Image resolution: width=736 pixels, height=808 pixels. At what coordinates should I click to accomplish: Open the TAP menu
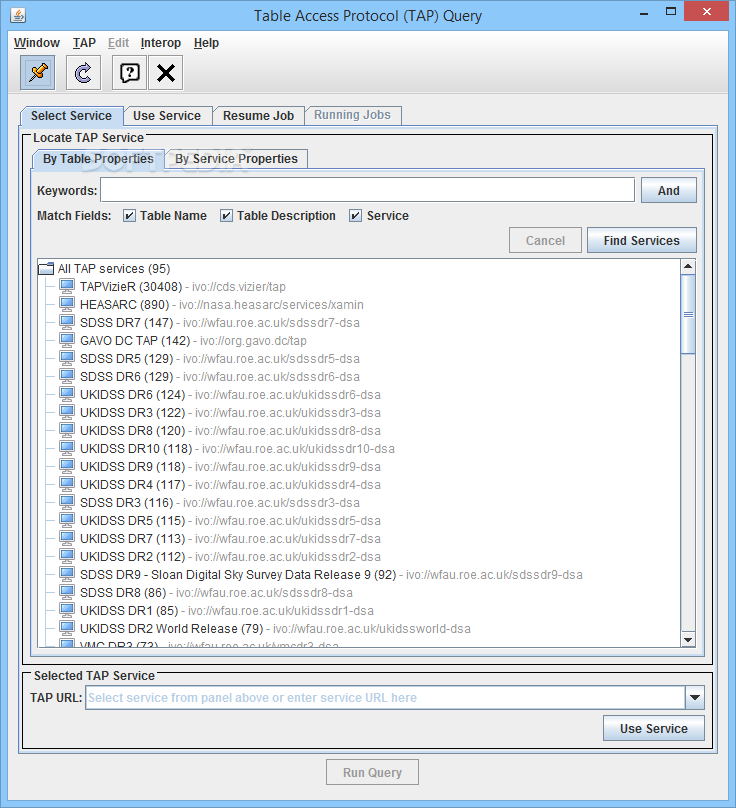click(x=84, y=43)
